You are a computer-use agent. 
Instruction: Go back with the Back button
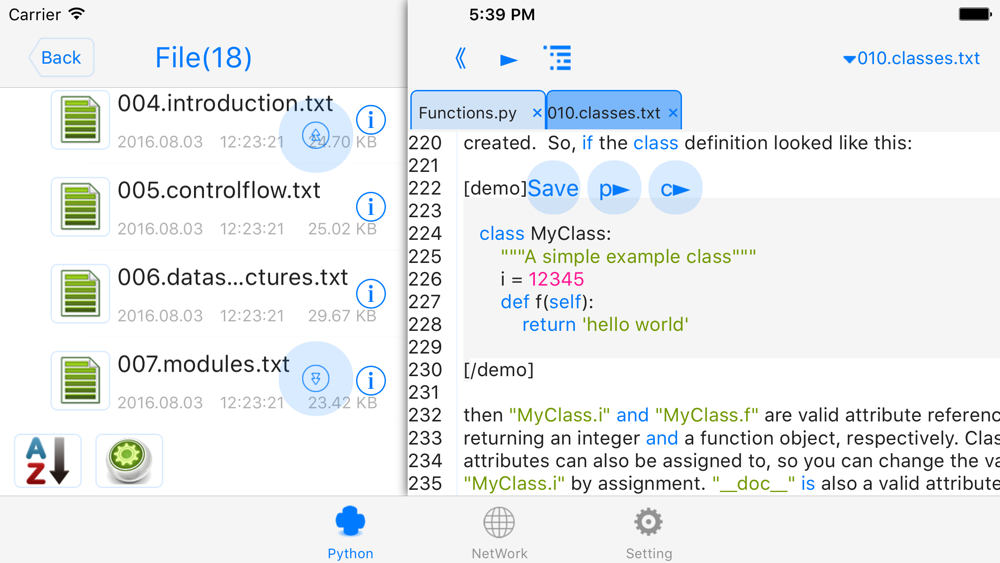tap(61, 57)
